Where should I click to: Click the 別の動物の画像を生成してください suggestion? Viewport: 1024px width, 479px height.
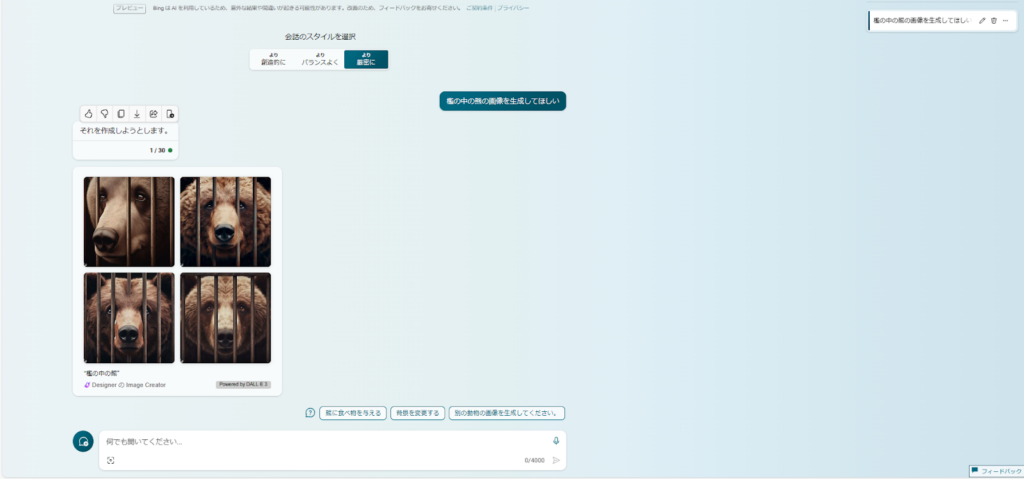click(x=507, y=413)
